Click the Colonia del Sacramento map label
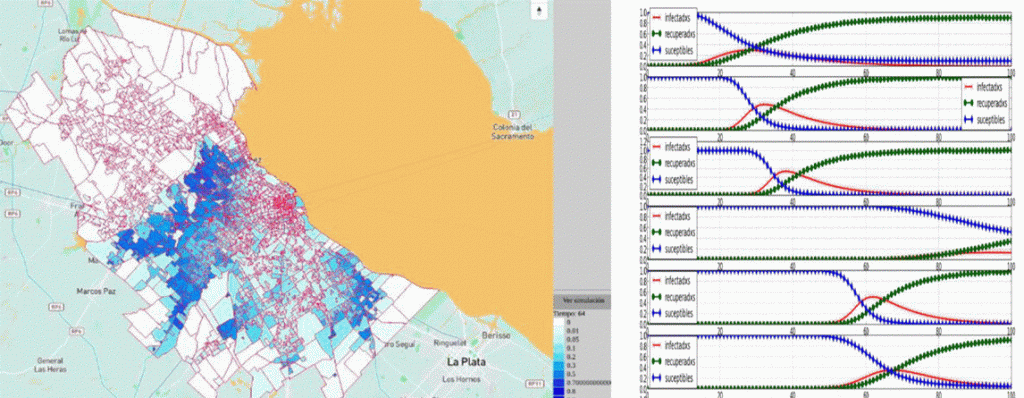 coord(513,131)
